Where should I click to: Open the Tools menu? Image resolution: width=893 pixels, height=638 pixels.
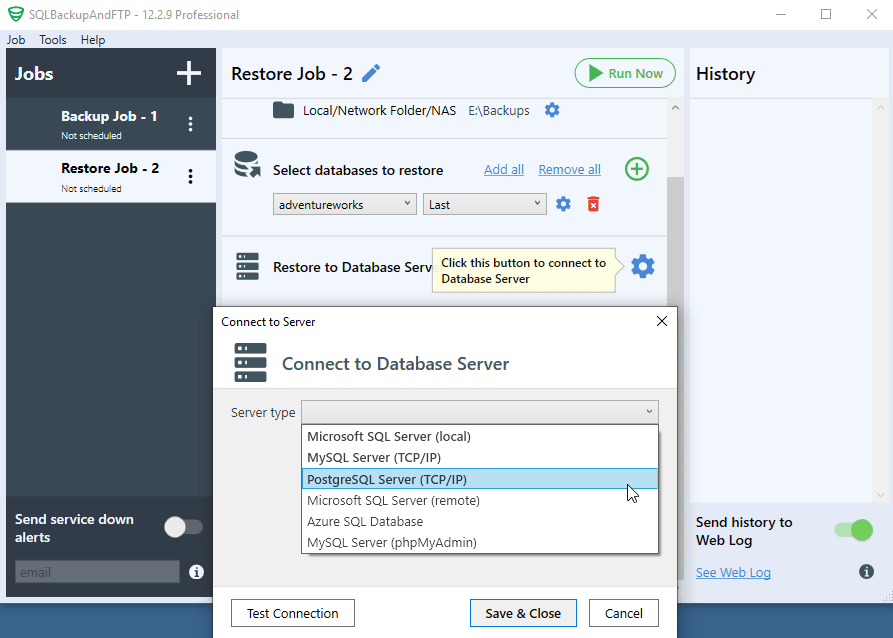click(x=53, y=40)
